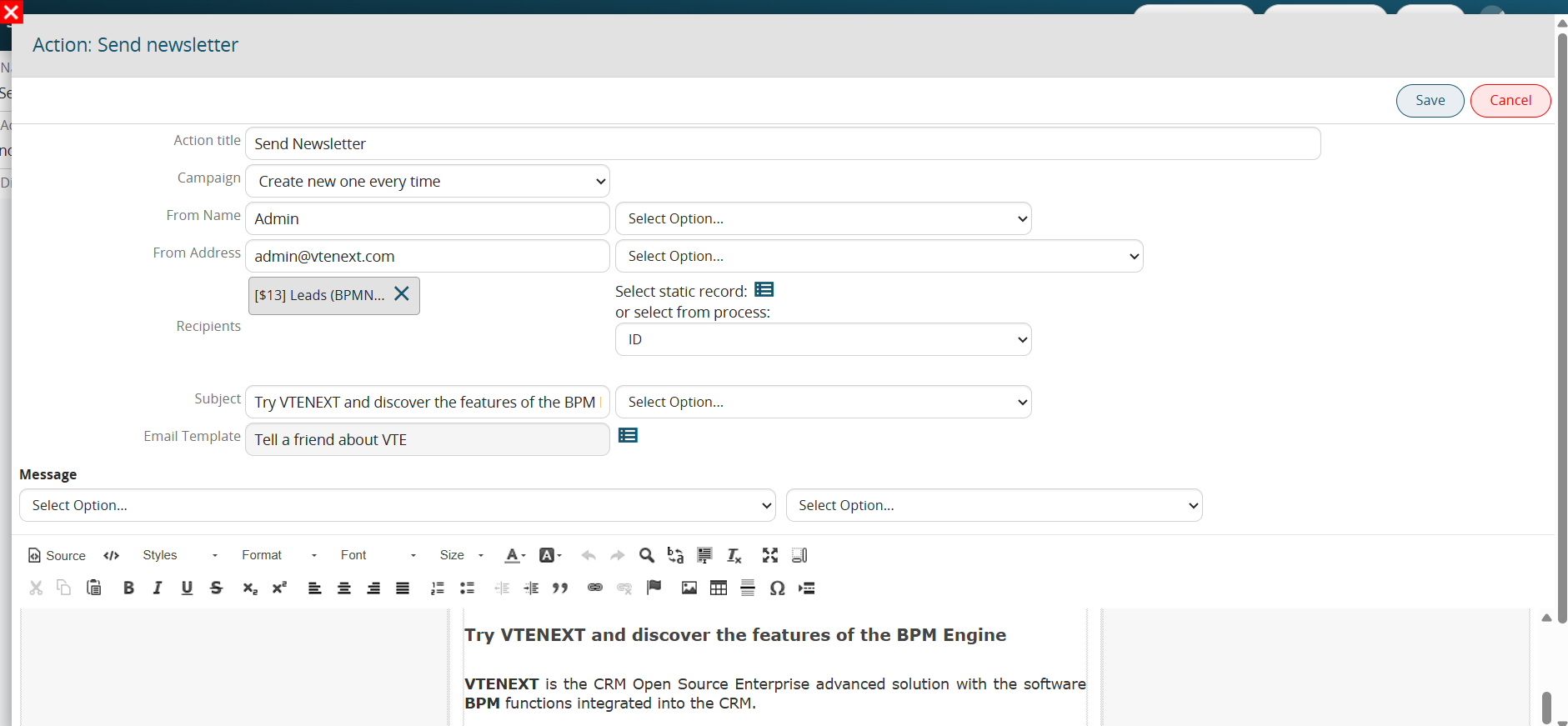Toggle strikethrough formatting
Image resolution: width=1568 pixels, height=726 pixels.
[217, 588]
